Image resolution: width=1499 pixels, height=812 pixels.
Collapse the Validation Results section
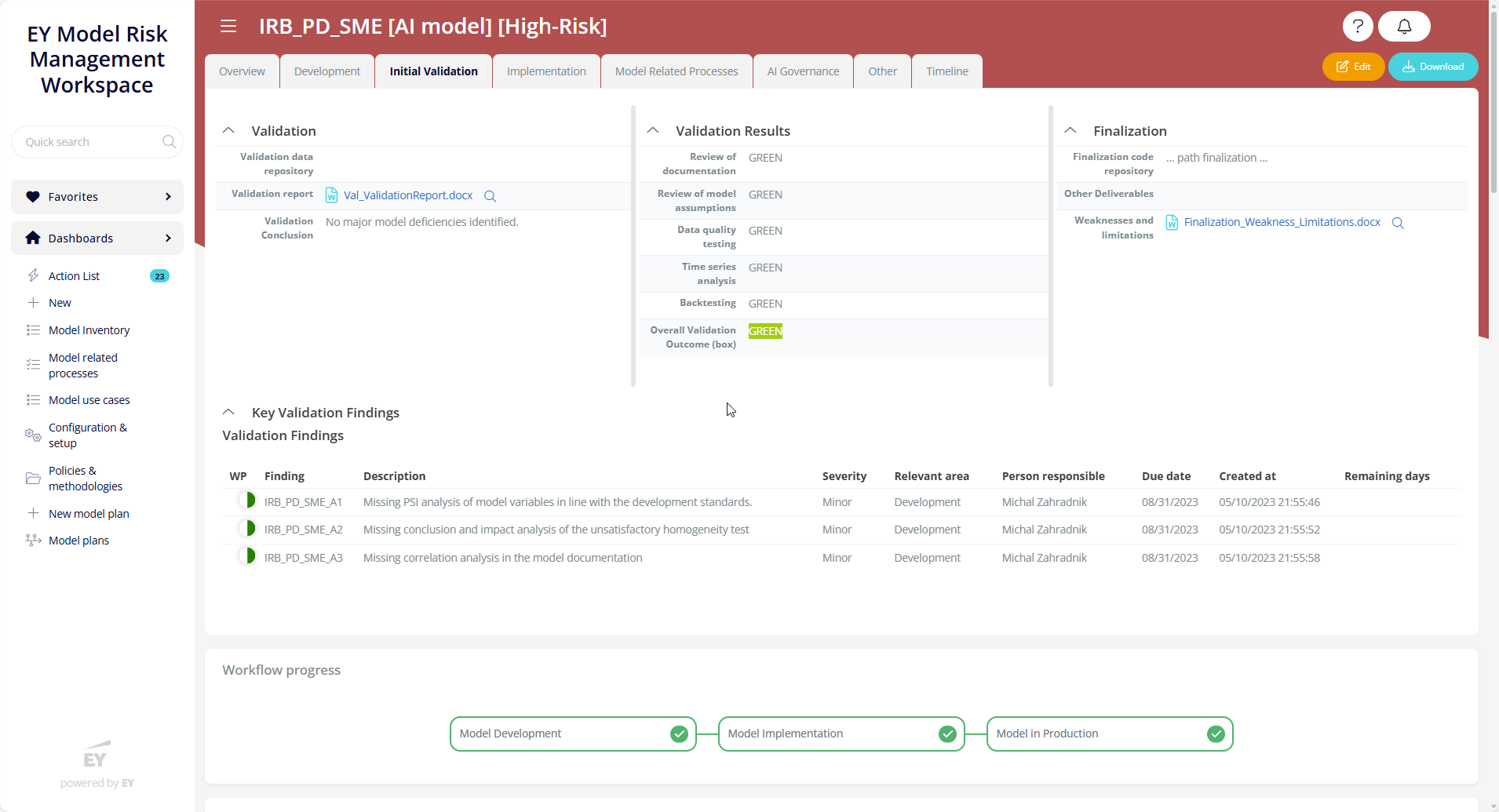652,130
